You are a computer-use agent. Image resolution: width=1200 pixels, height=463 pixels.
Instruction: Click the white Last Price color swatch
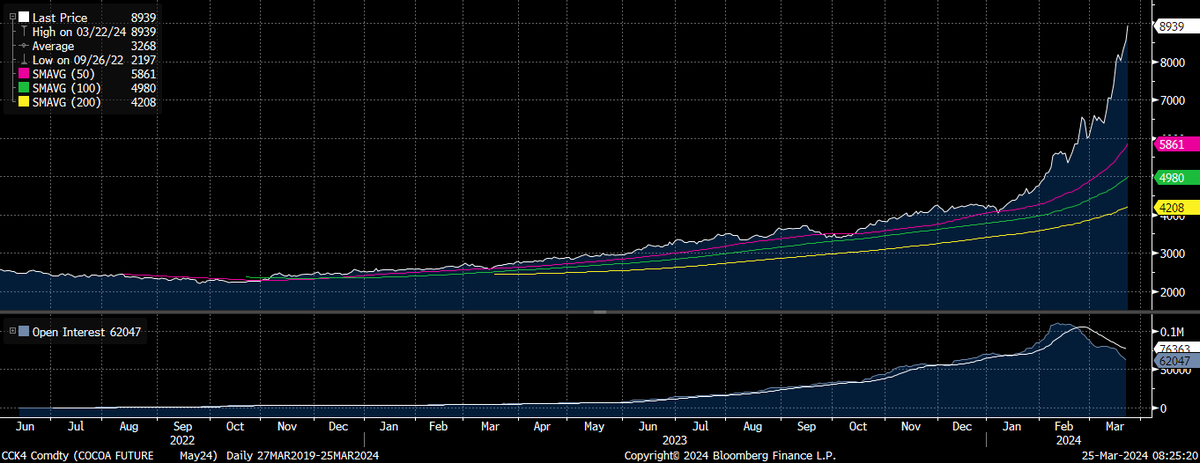click(x=24, y=18)
